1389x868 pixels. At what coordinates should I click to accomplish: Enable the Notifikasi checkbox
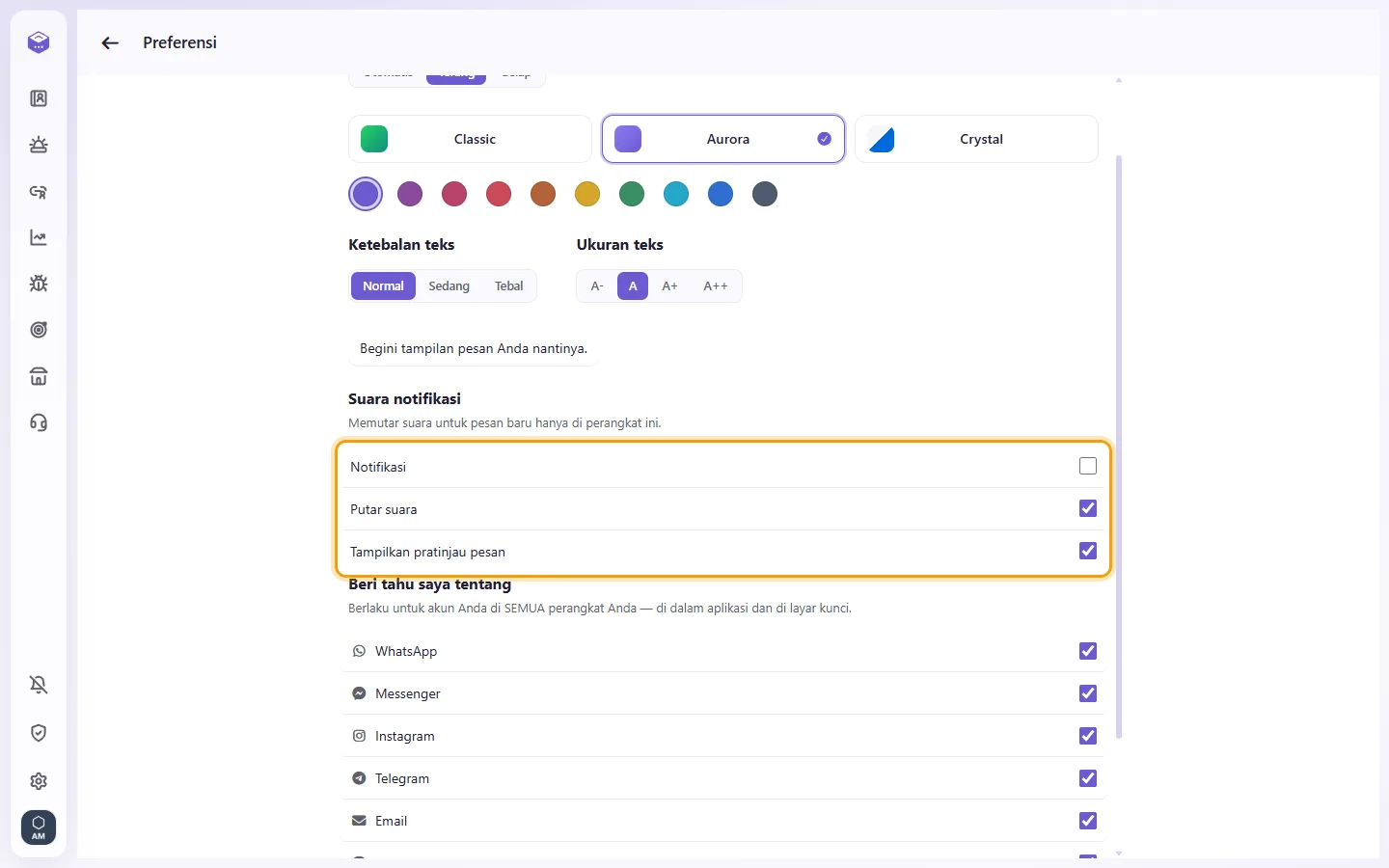point(1088,466)
